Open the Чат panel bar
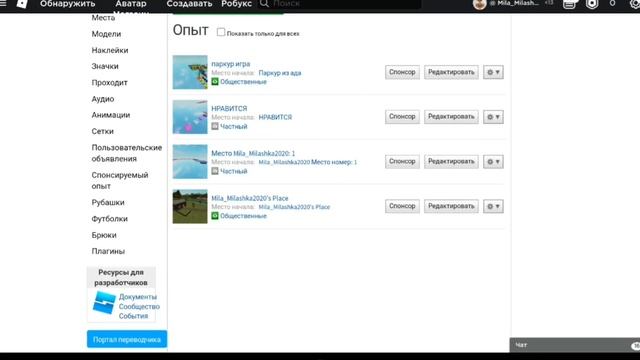Viewport: 640px width, 360px height. (x=575, y=345)
